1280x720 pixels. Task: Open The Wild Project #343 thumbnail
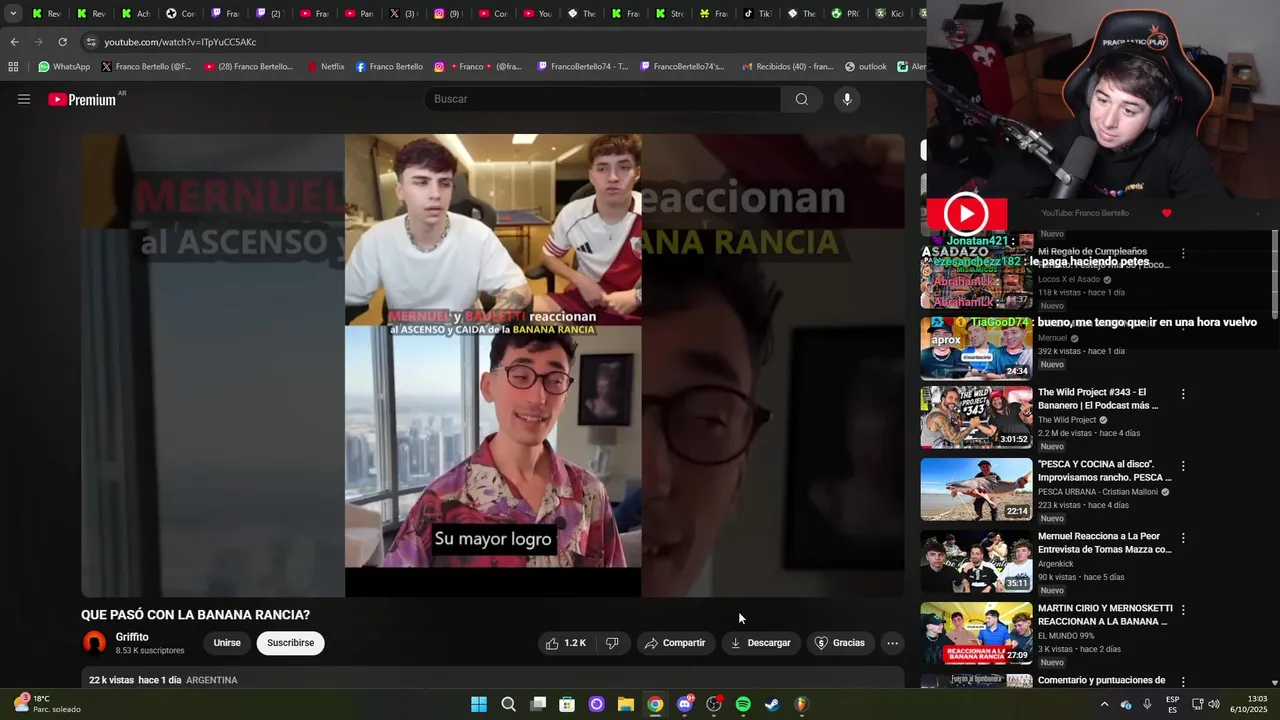[x=976, y=417]
